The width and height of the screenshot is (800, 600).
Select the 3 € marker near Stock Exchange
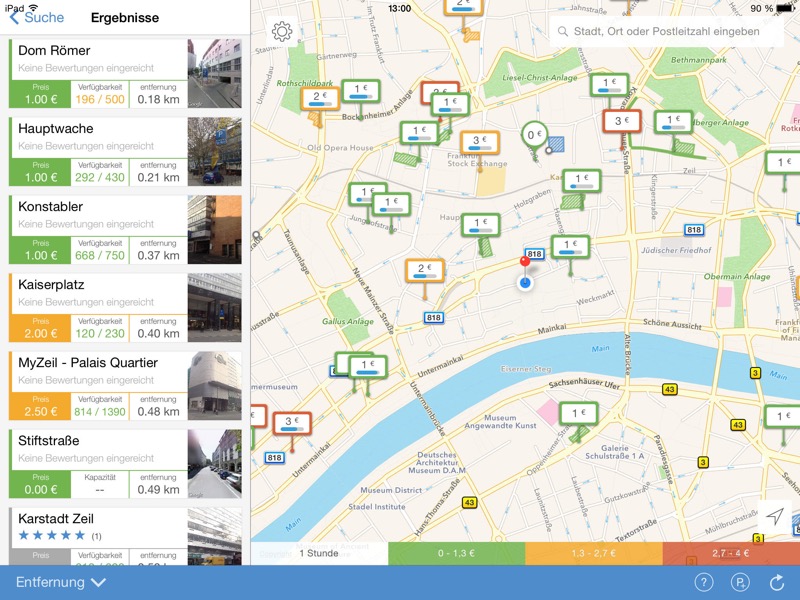click(x=480, y=142)
